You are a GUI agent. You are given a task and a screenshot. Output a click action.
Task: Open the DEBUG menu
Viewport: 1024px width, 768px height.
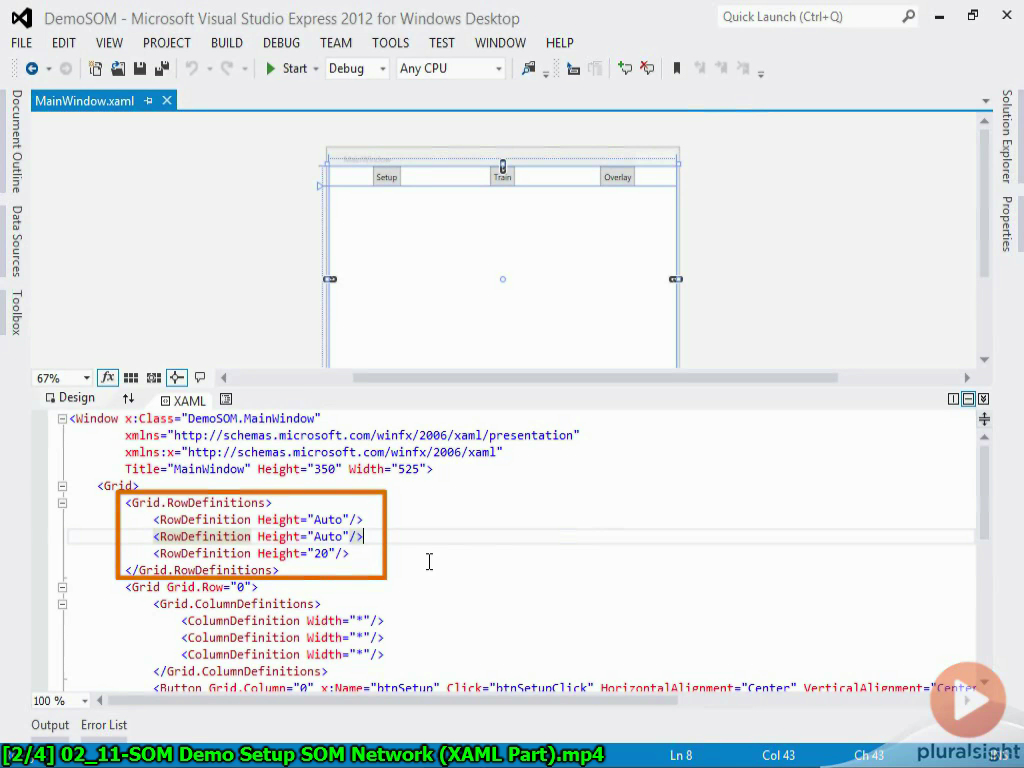(281, 42)
